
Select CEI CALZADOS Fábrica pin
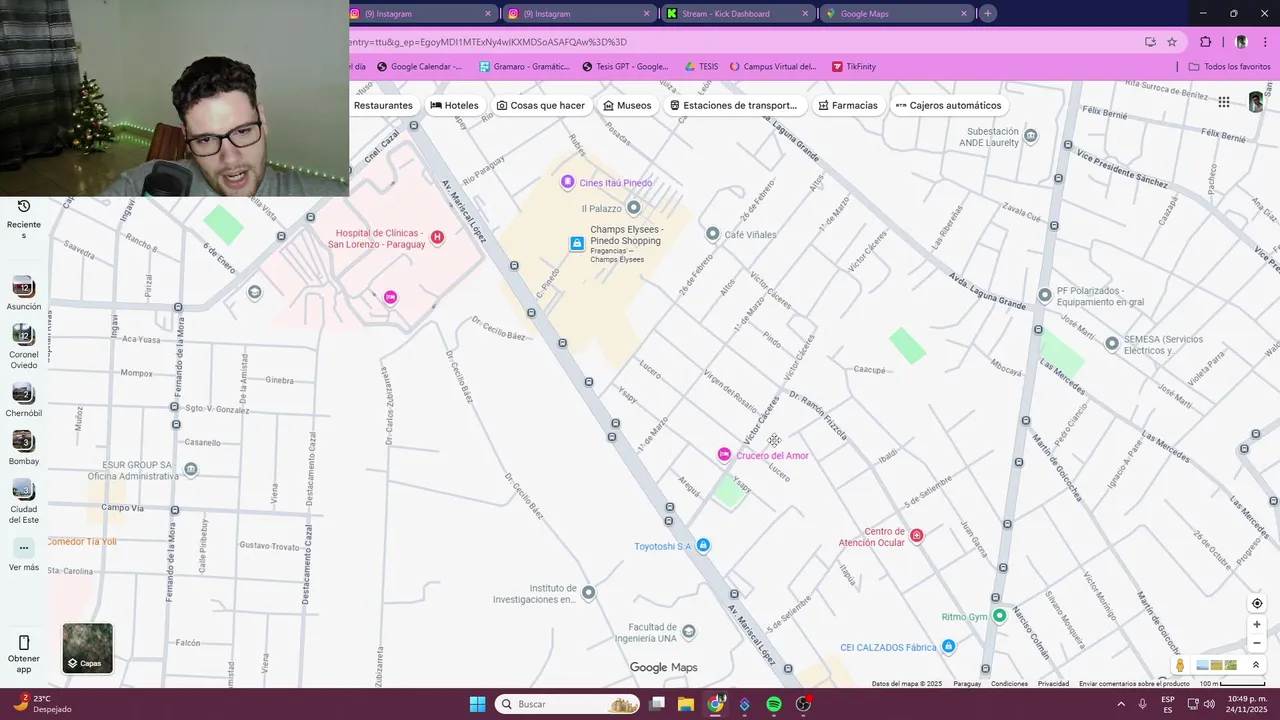pos(949,647)
